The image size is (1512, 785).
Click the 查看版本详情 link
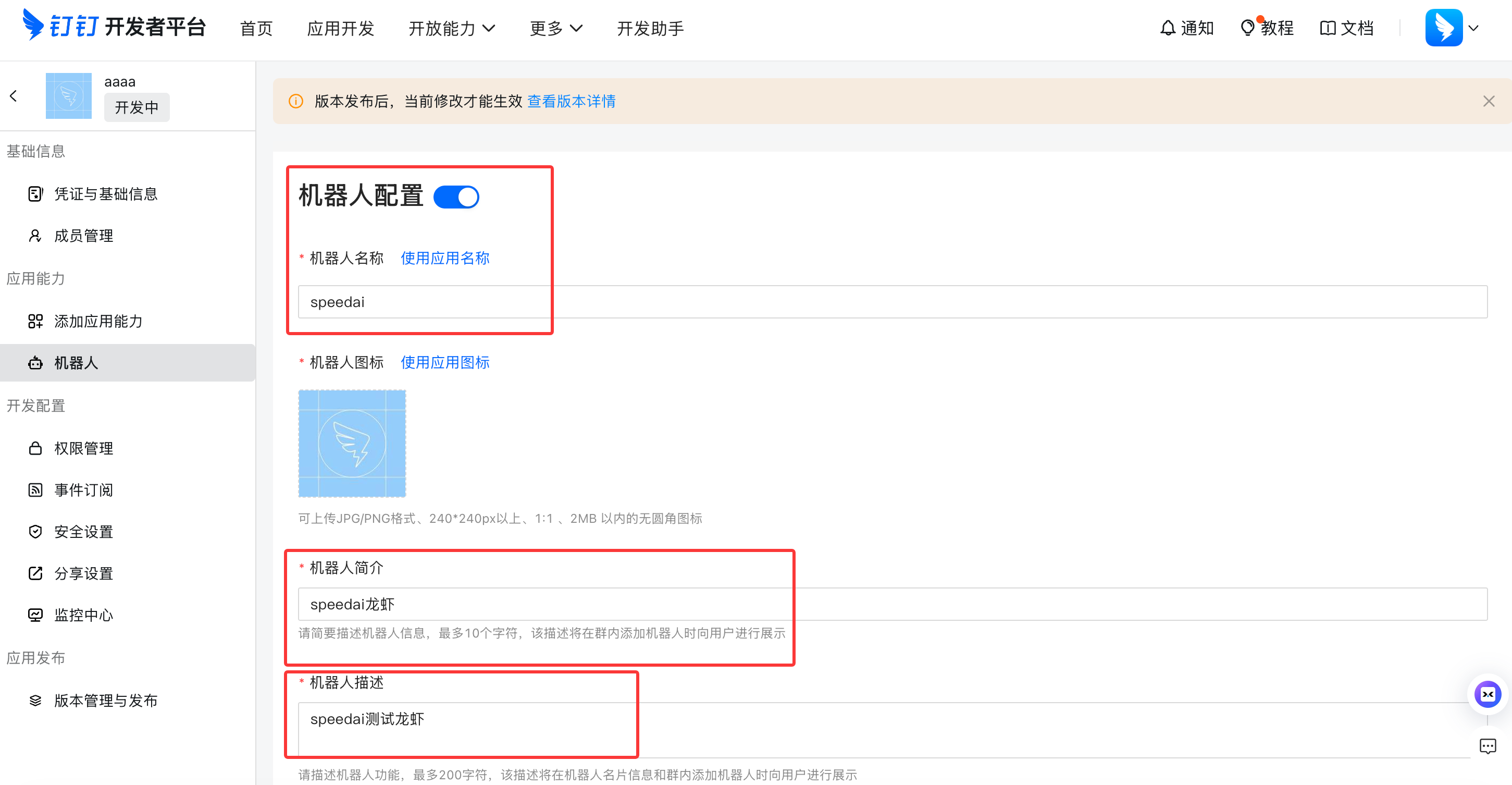(x=571, y=101)
